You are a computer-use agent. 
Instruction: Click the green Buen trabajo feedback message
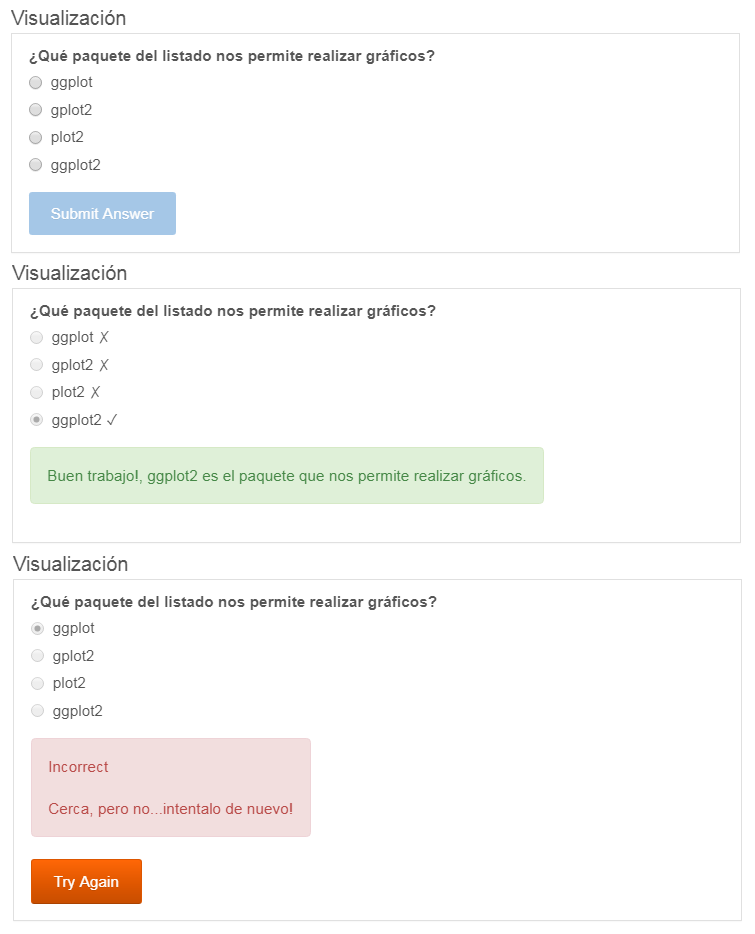(x=287, y=476)
